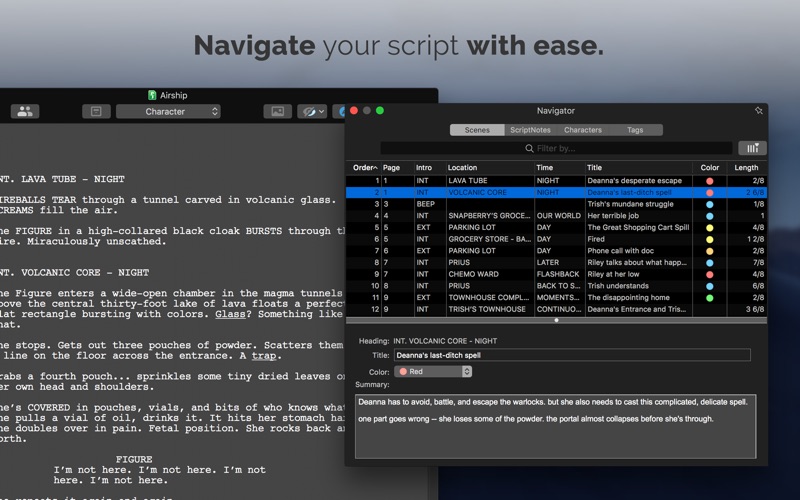Click blue color dot for BEEP row
Image resolution: width=800 pixels, height=500 pixels.
point(709,205)
